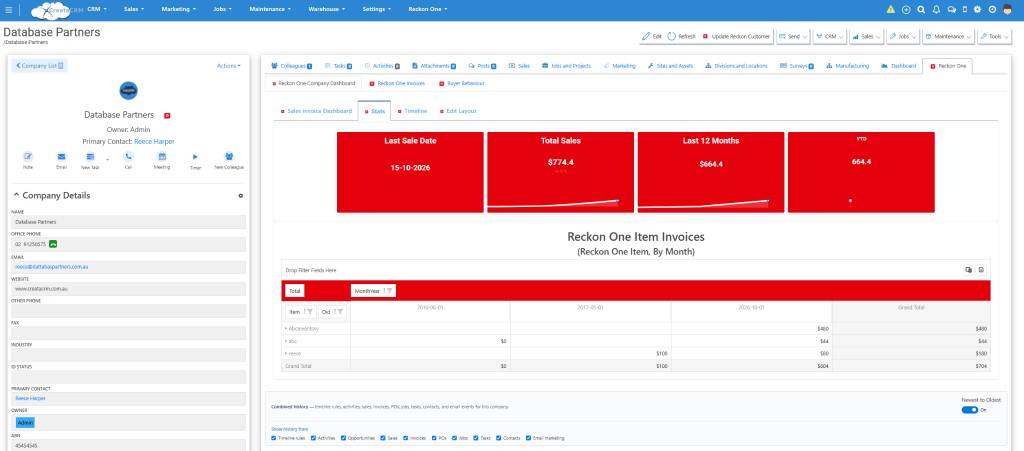The width and height of the screenshot is (1024, 451).
Task: Uncheck the Opportunities checkbox
Action: click(344, 438)
